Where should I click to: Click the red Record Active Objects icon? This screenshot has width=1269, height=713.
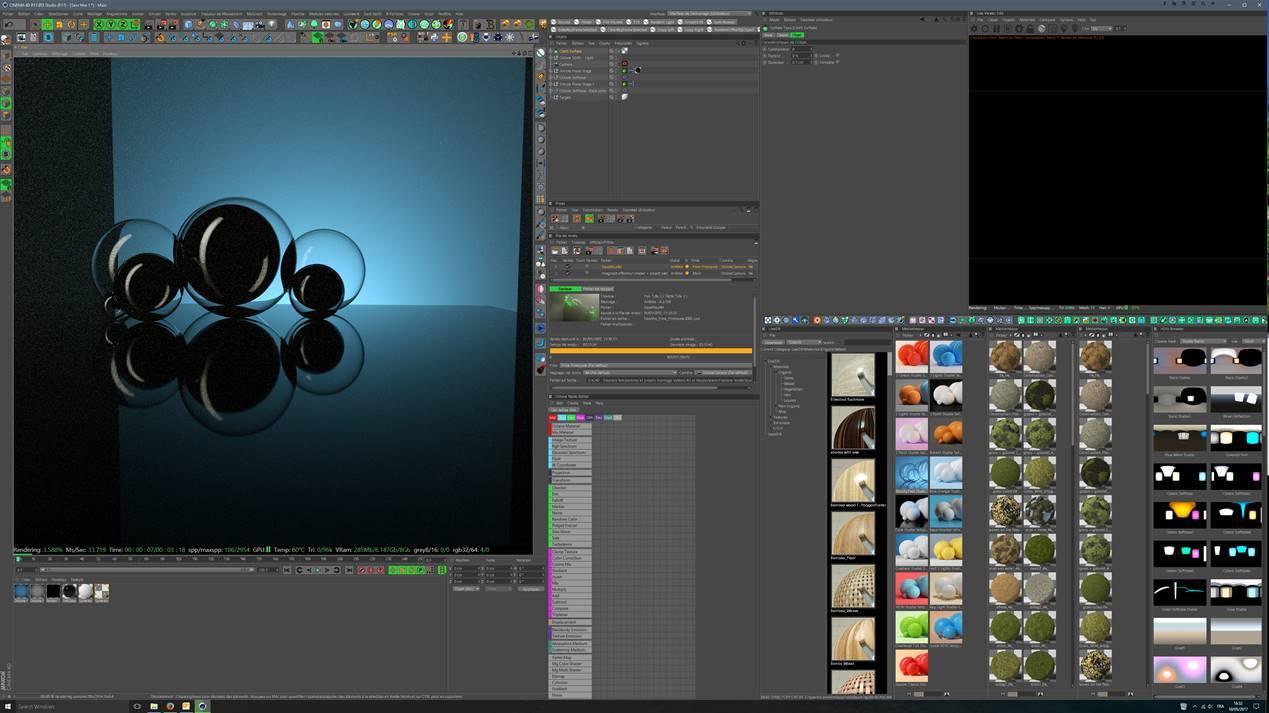coord(361,570)
